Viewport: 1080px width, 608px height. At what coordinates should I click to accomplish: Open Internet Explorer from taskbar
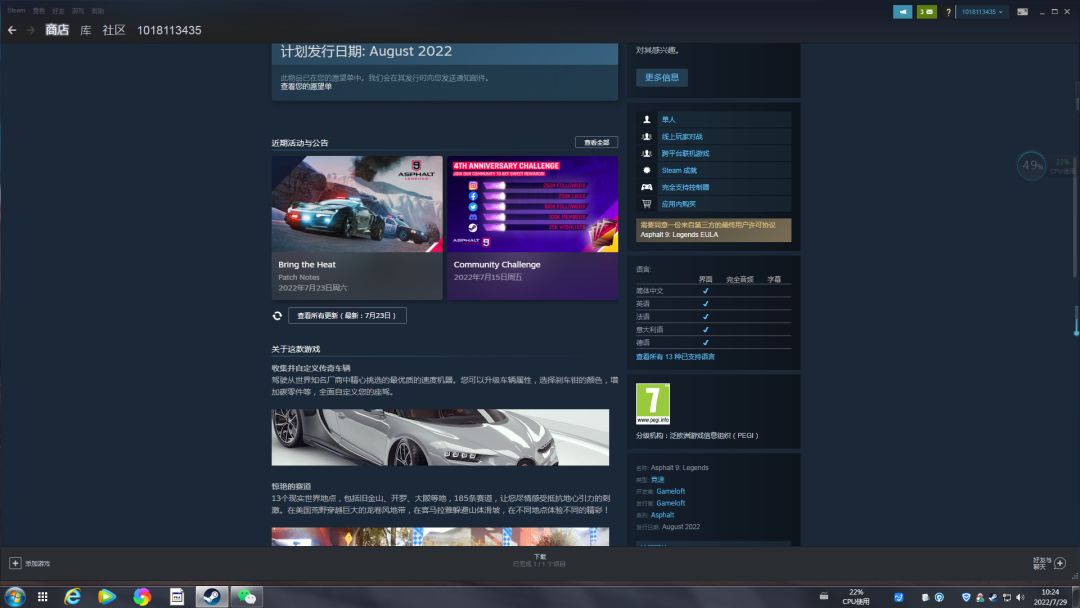pos(72,597)
